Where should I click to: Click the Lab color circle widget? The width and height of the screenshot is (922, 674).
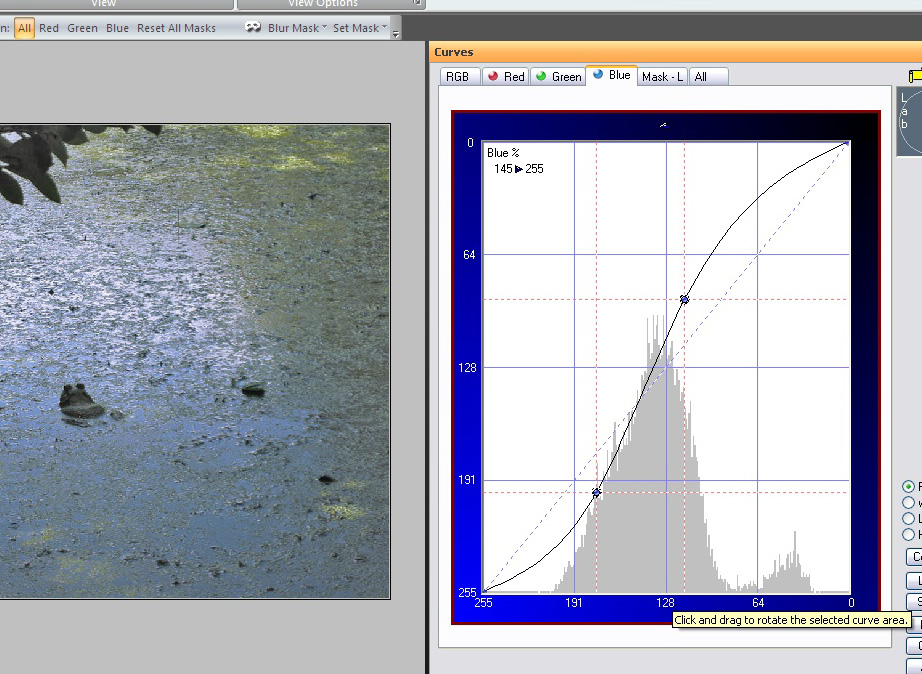[909, 122]
